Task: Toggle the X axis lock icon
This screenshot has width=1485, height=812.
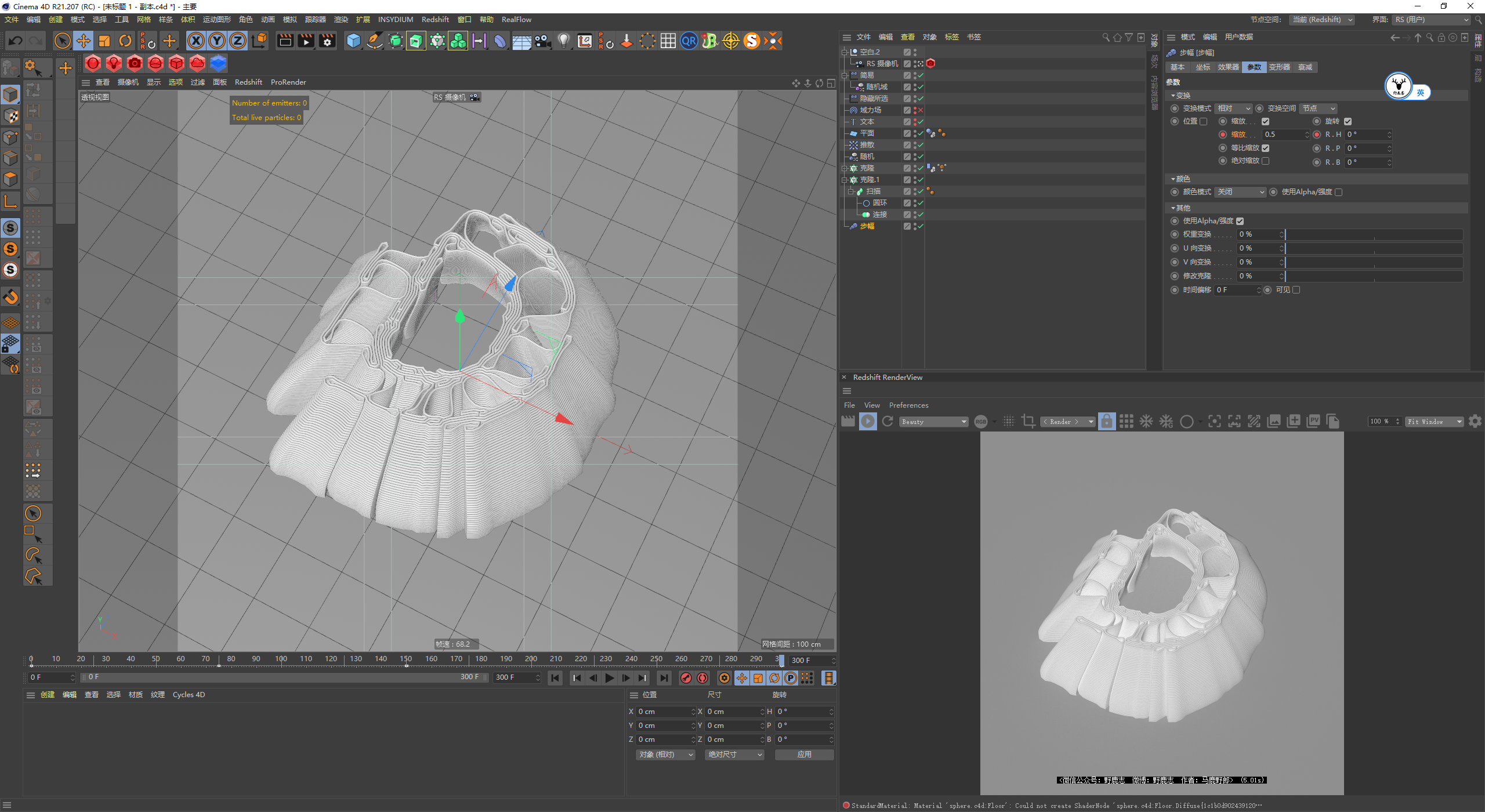Action: [196, 41]
